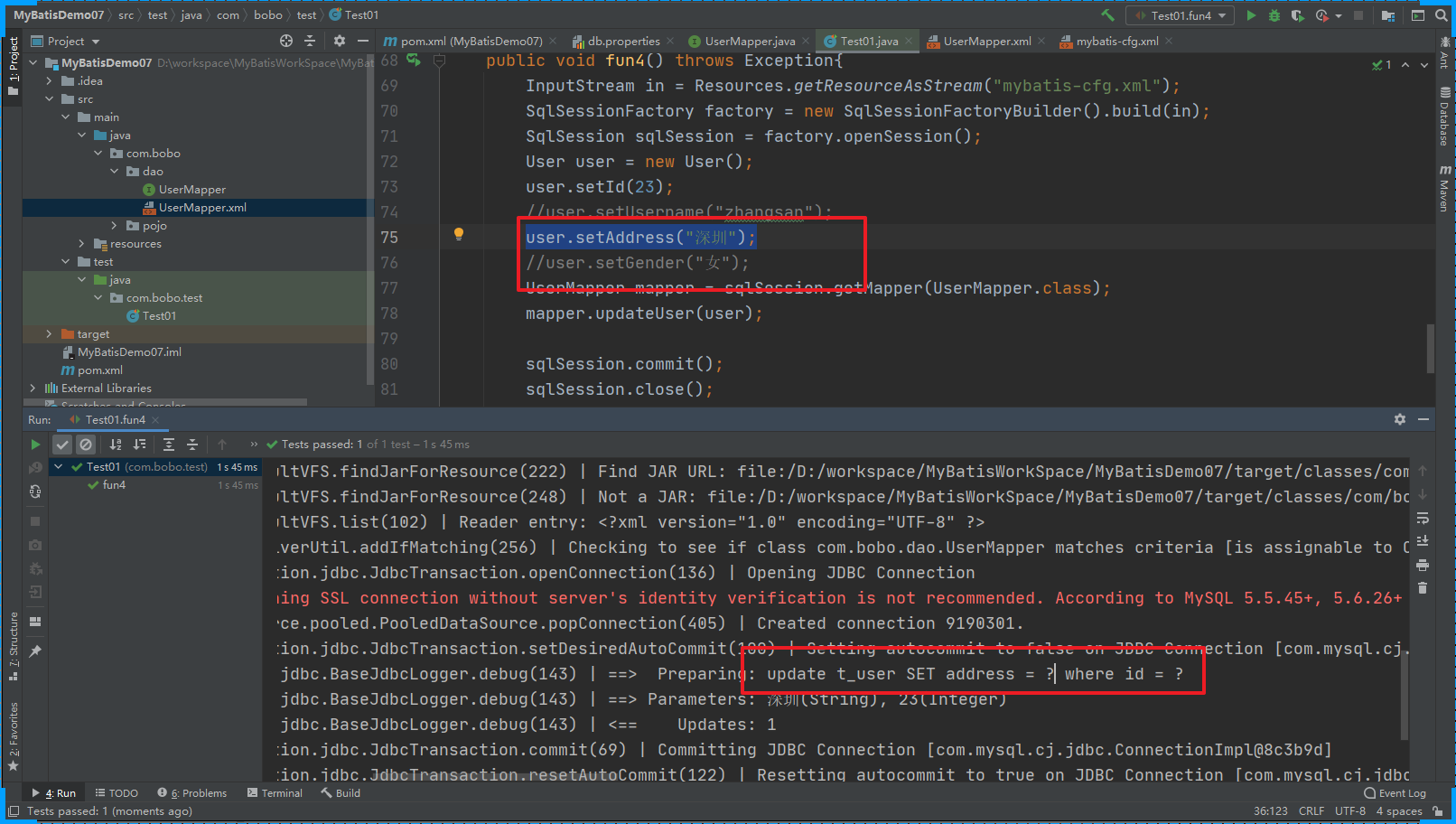
Task: Open the Event Log
Action: (x=1395, y=793)
